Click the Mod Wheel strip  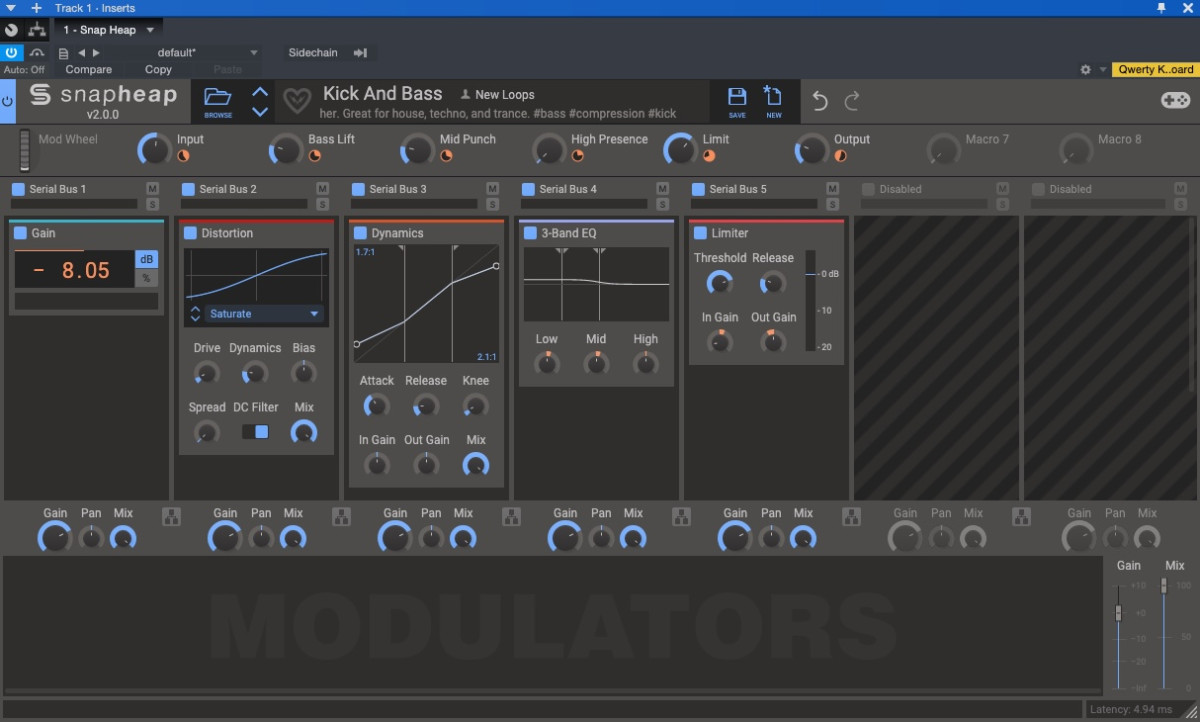[x=25, y=150]
